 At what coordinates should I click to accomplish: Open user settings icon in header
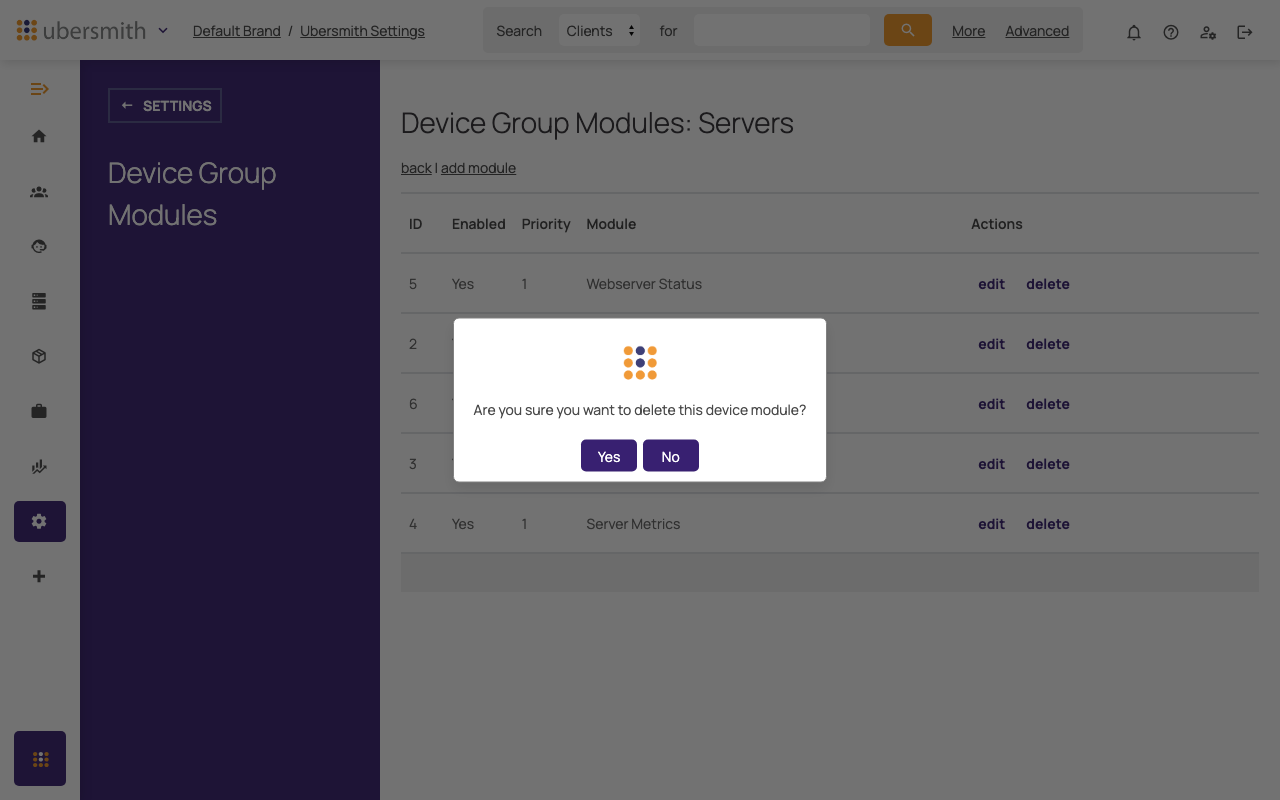pyautogui.click(x=1208, y=32)
